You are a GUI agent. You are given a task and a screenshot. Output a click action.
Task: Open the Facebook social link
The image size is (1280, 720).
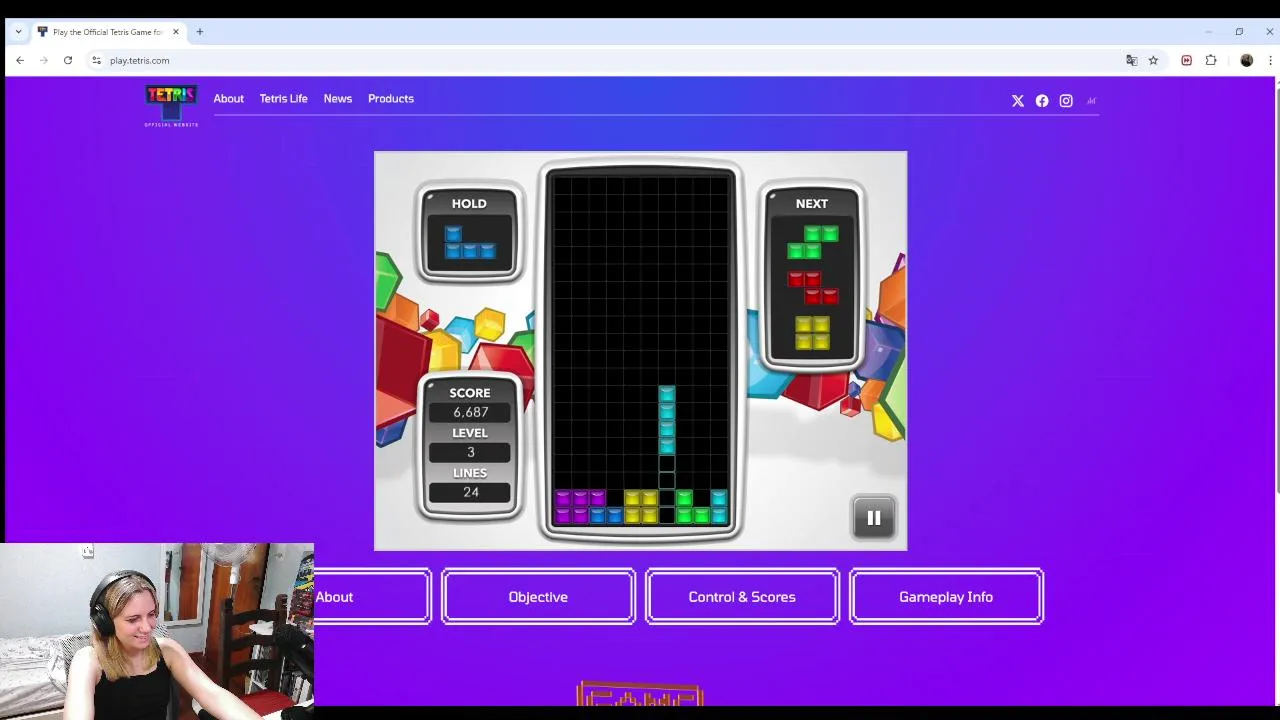click(1042, 101)
